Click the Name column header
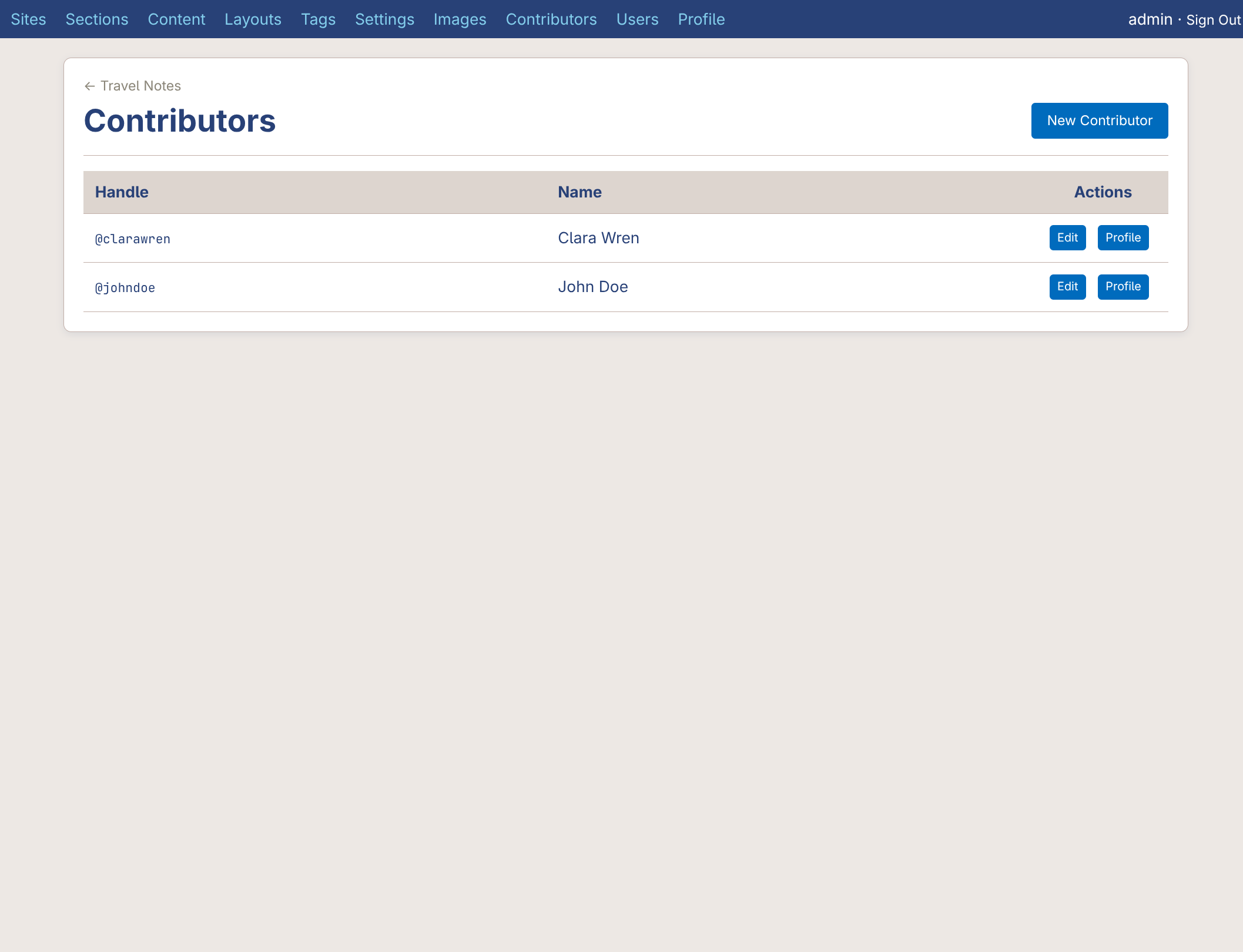 pos(579,192)
